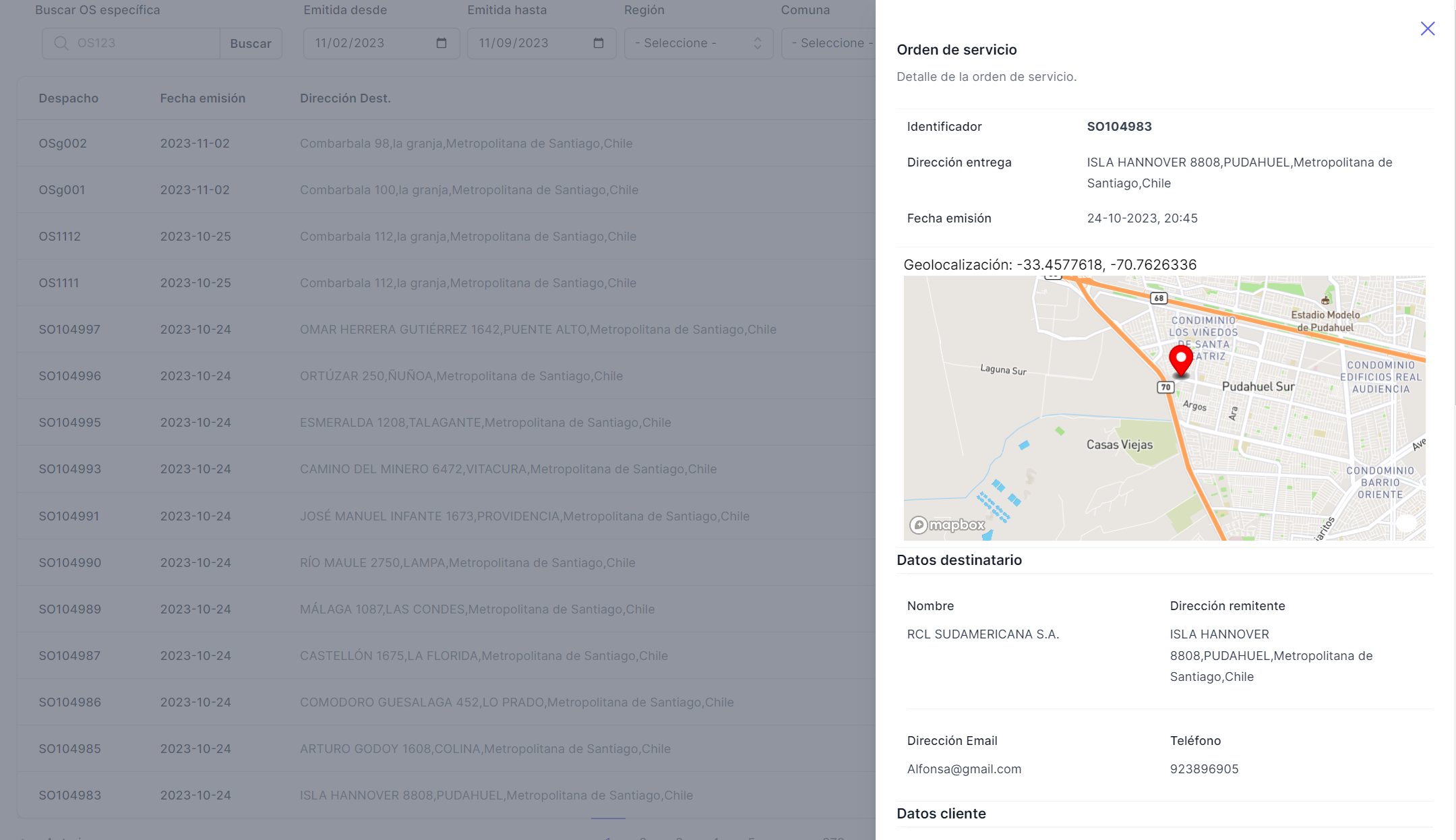
Task: Open calendar picker for Emitida desde
Action: click(x=442, y=43)
